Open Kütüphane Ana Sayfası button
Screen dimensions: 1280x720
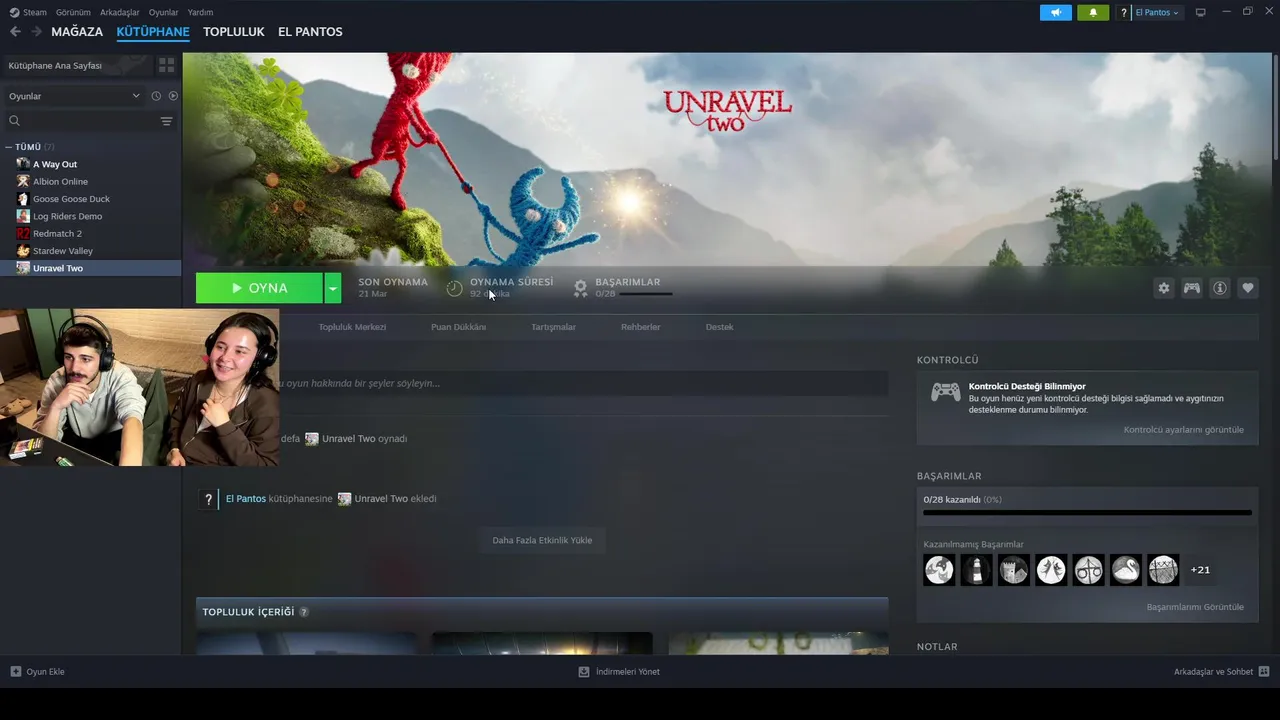(78, 65)
